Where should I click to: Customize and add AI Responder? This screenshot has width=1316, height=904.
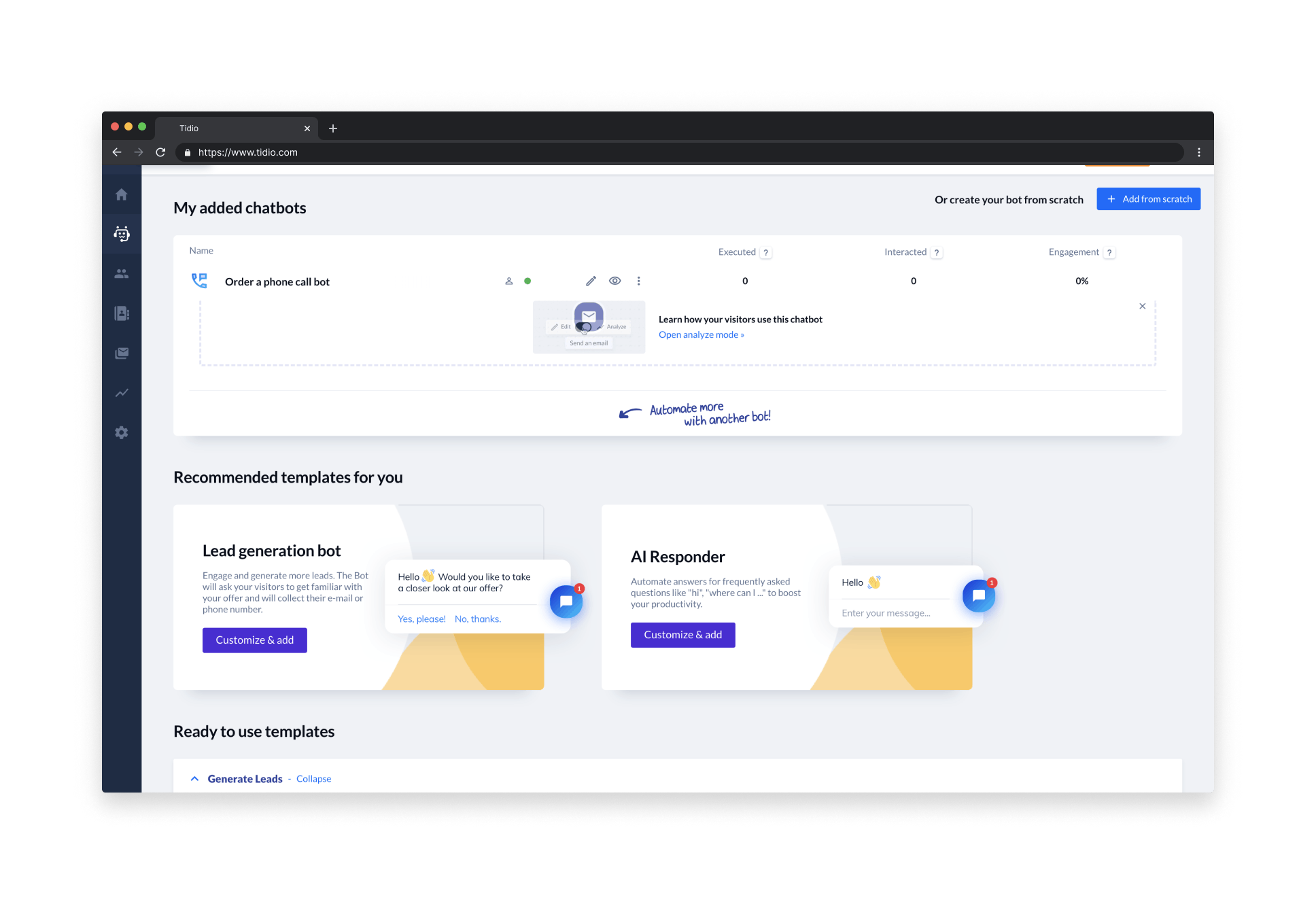coord(683,635)
